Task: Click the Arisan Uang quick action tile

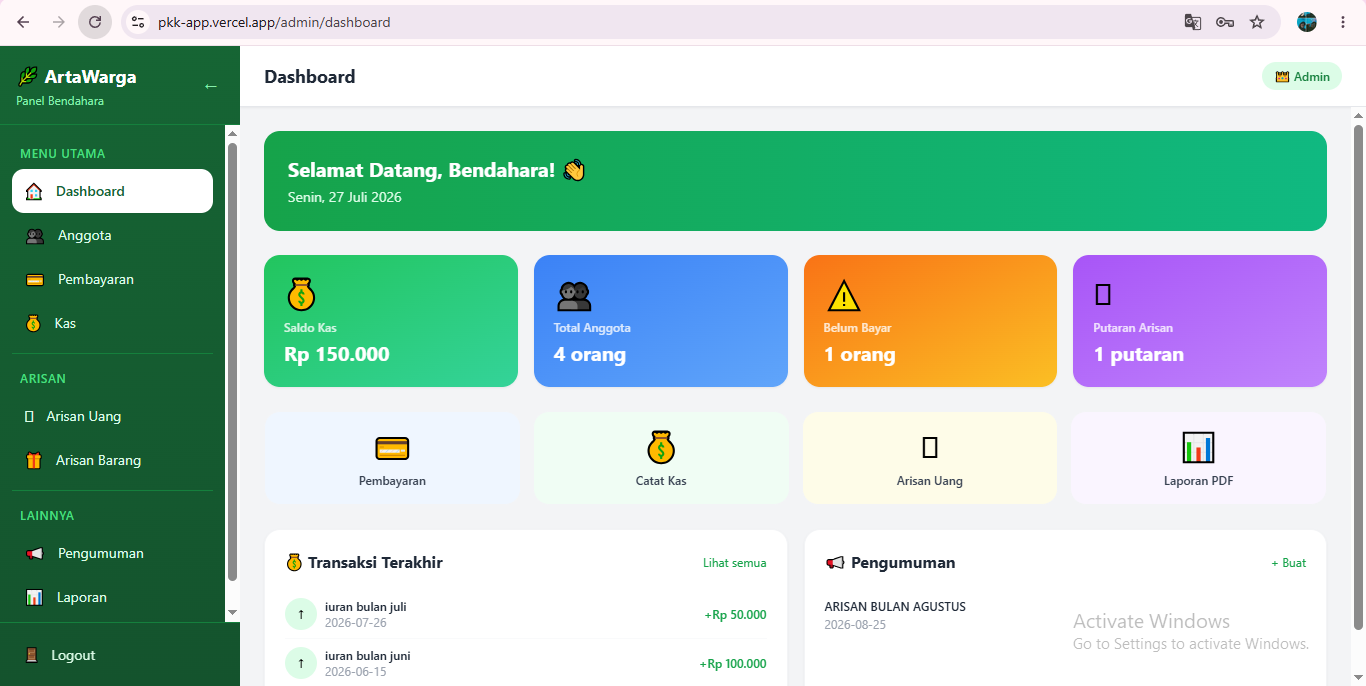Action: point(930,458)
